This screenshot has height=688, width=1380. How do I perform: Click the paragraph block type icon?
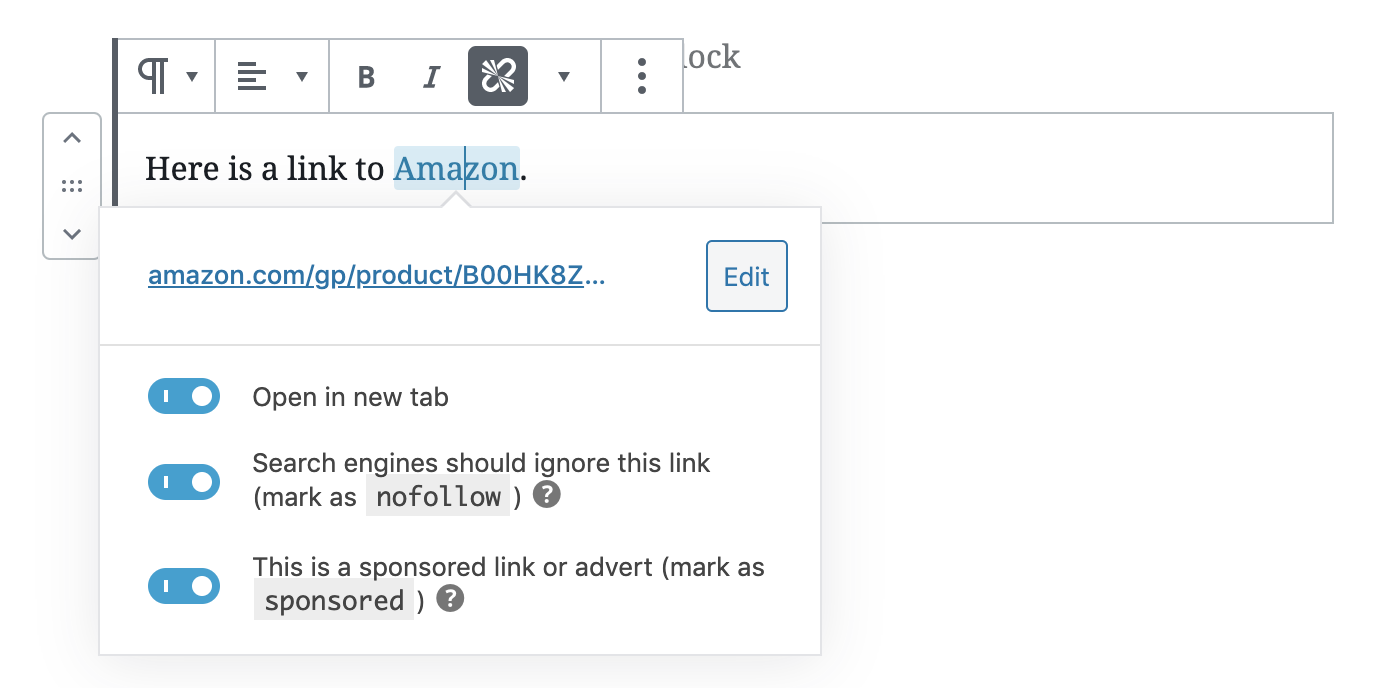(153, 77)
